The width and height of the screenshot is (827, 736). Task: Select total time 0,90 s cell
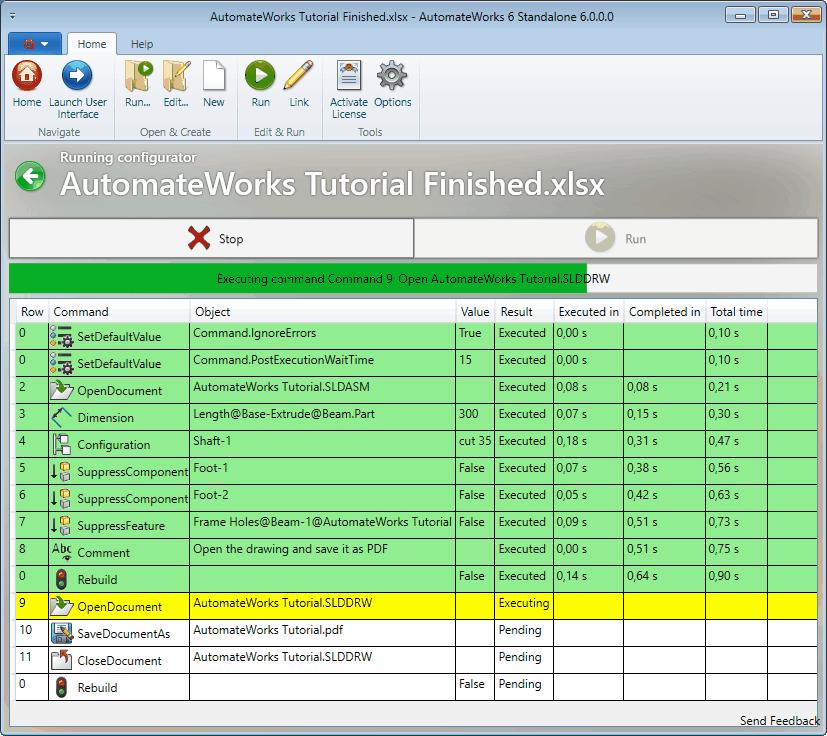coord(736,579)
